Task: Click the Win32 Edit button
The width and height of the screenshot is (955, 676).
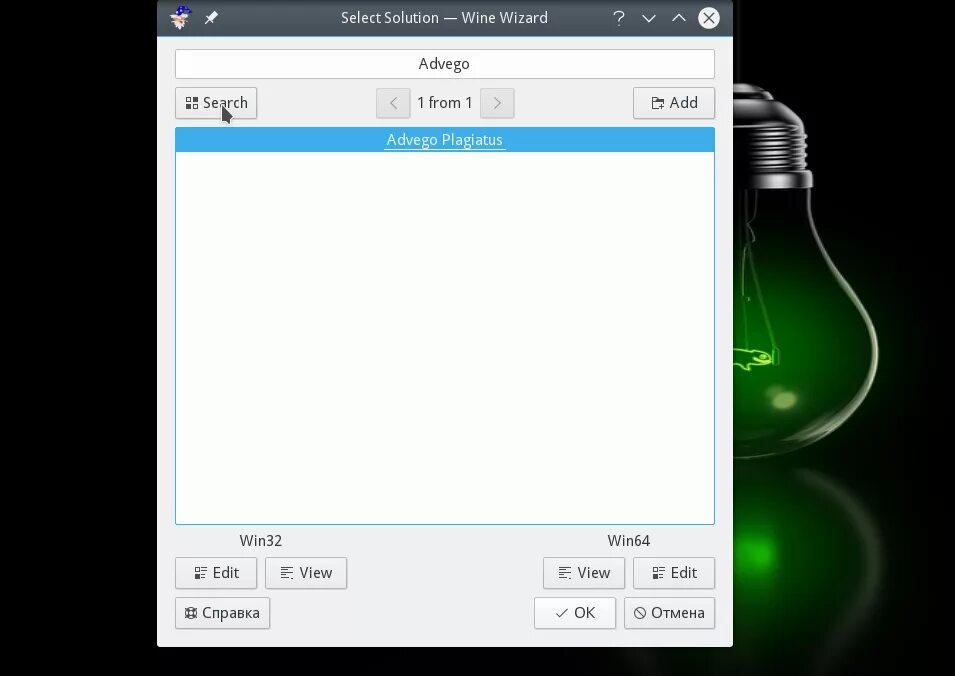Action: [x=216, y=573]
